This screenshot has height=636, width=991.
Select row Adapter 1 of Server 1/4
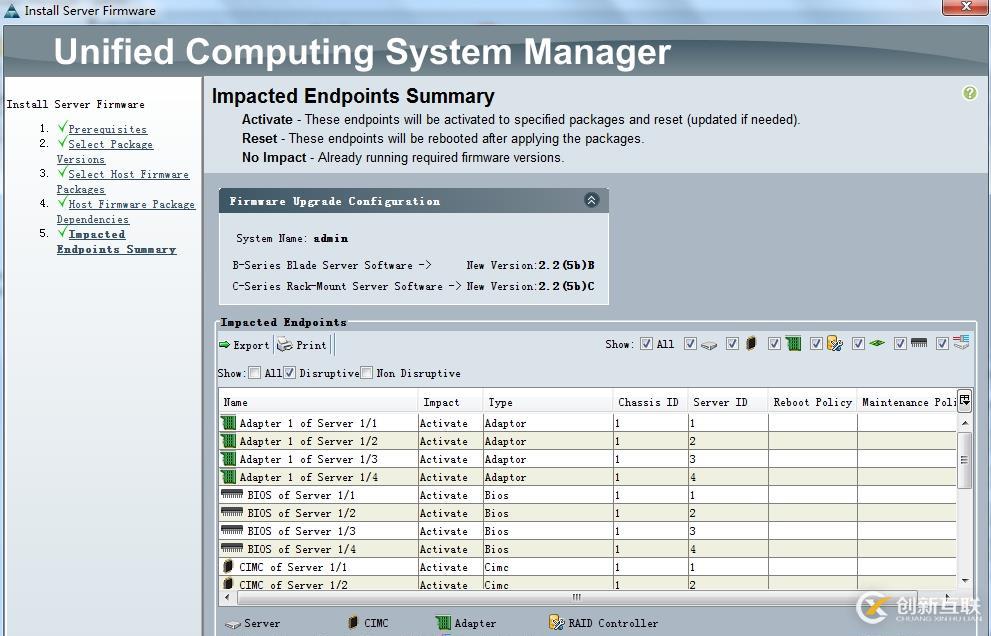point(588,477)
